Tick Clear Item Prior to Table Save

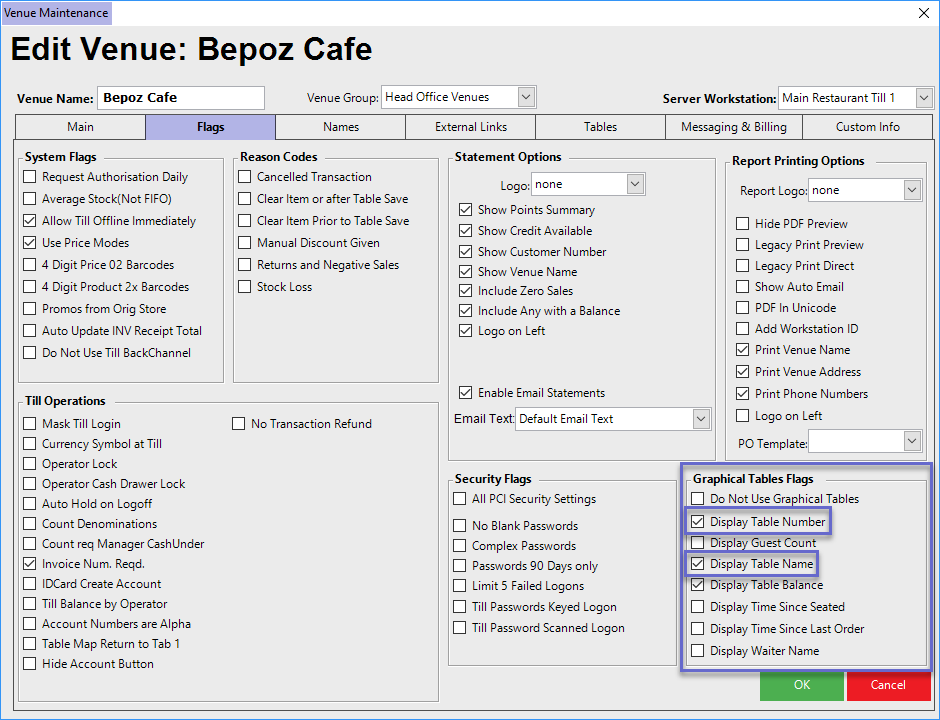(x=245, y=221)
